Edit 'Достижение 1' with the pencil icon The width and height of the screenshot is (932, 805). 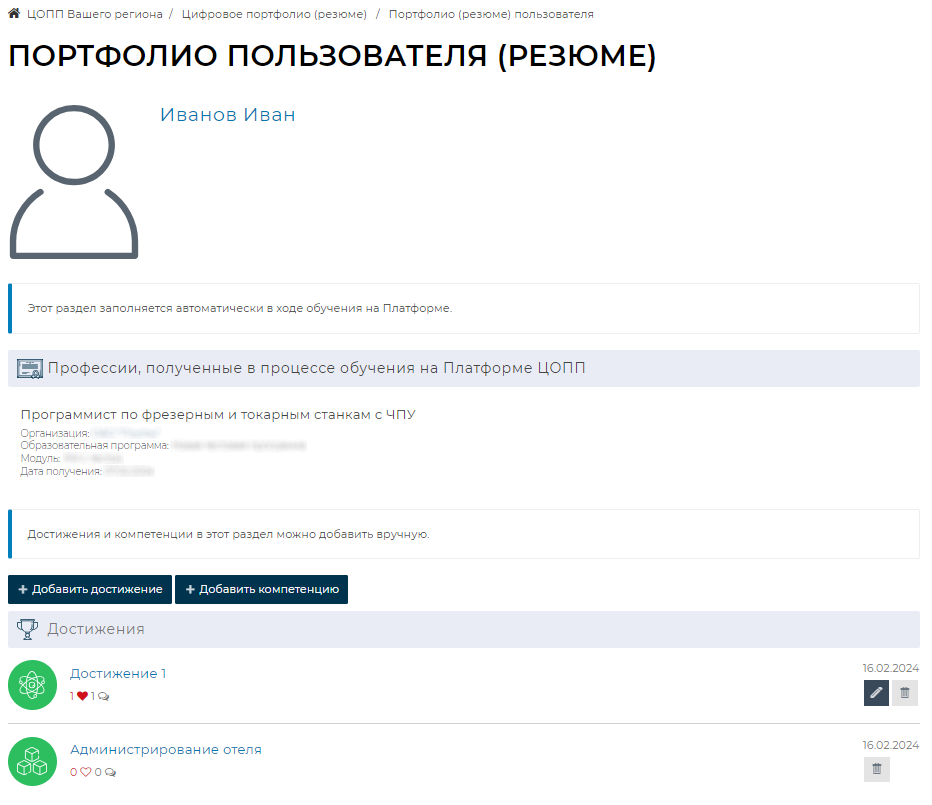(x=876, y=693)
